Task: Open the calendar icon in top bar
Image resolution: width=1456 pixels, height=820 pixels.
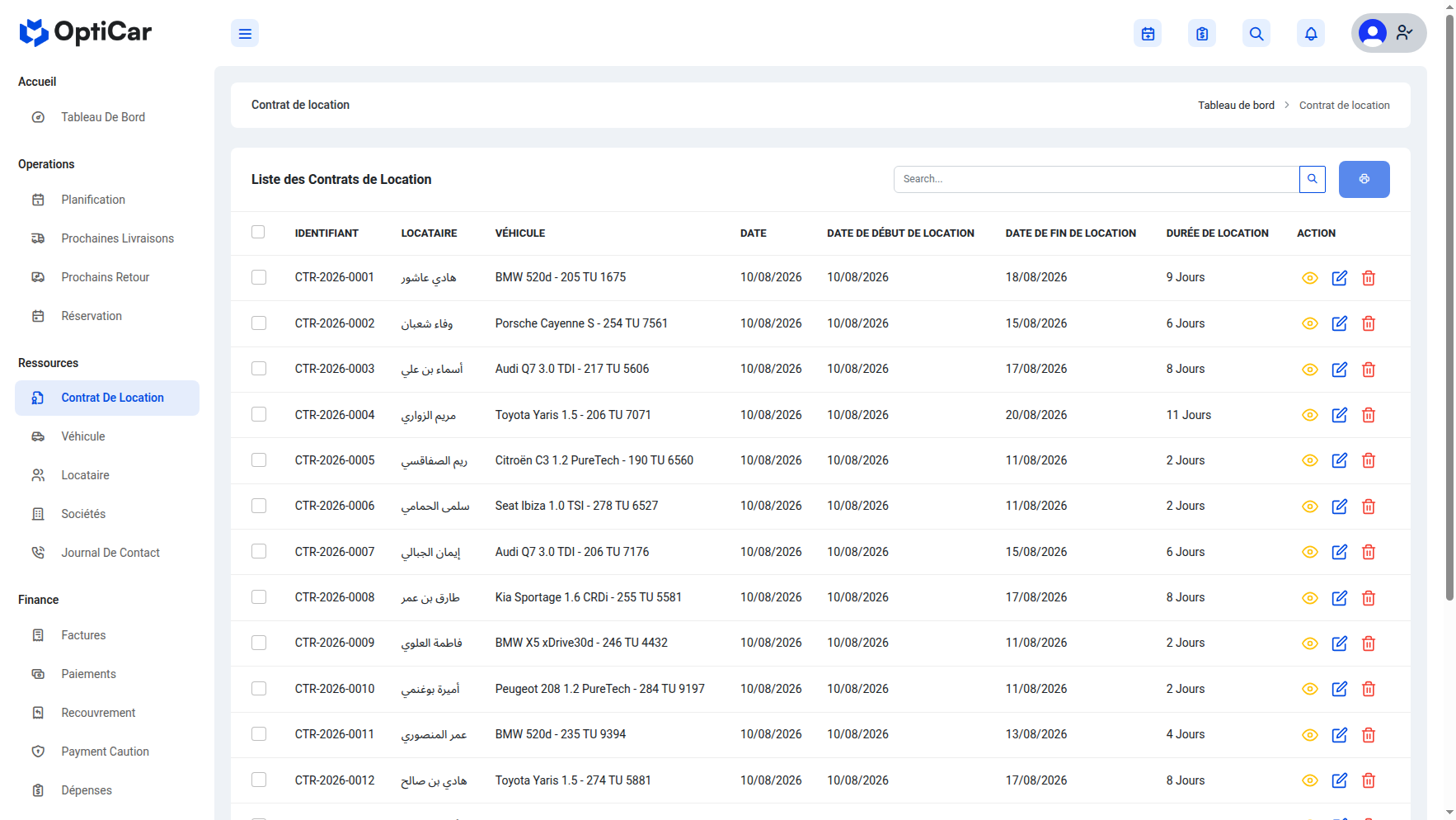Action: point(1148,34)
